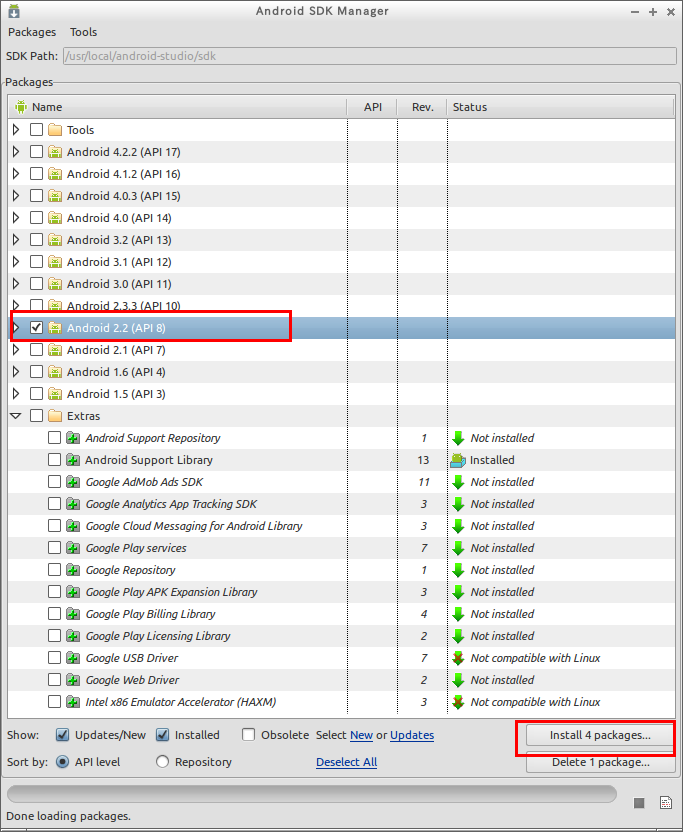The width and height of the screenshot is (683, 832).
Task: Expand the Android 2.2 (API 8) node
Action: tap(16, 328)
